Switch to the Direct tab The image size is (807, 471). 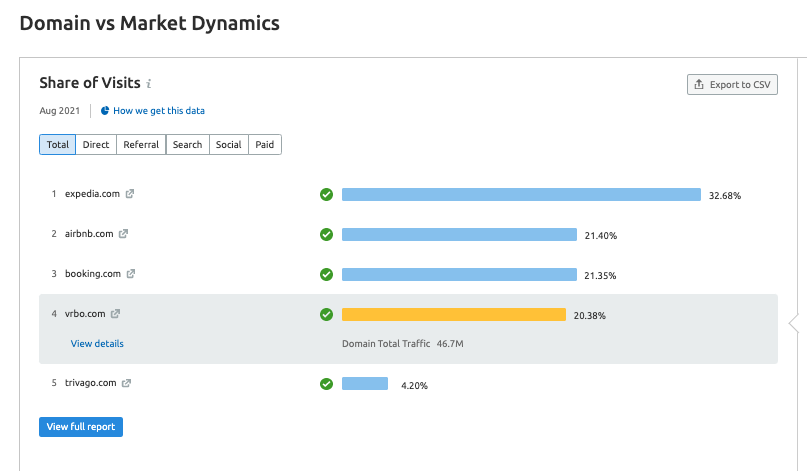pyautogui.click(x=96, y=145)
